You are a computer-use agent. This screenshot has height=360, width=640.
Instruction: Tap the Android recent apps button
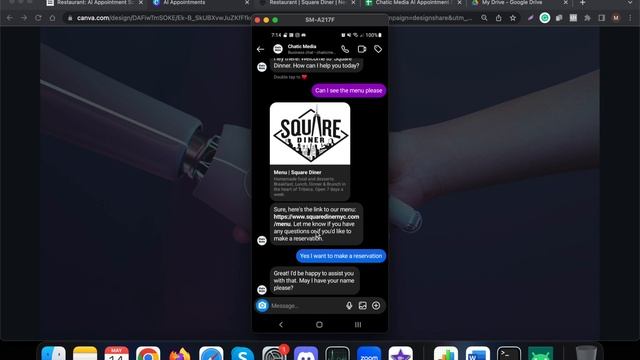click(x=358, y=324)
